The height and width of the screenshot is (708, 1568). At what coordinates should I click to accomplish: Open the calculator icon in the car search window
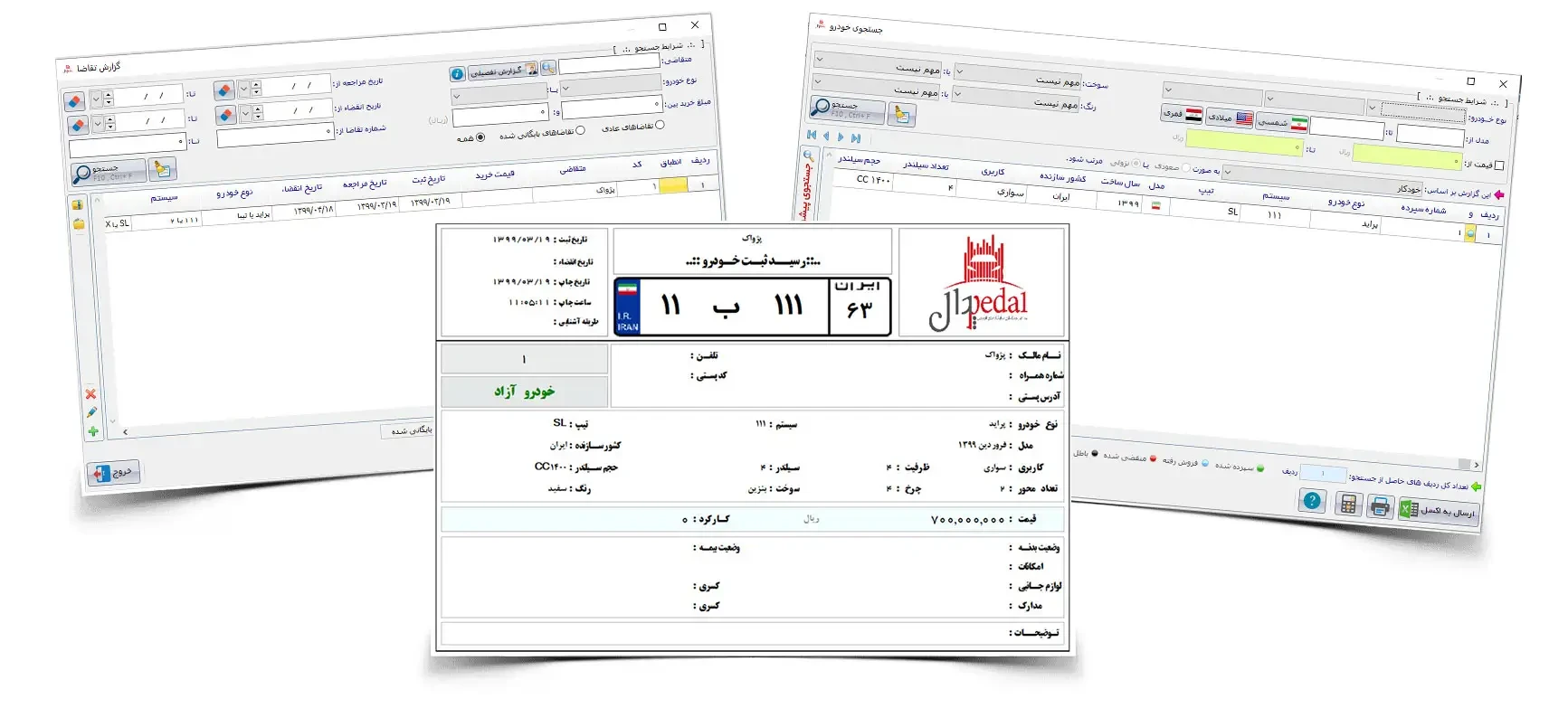tap(1348, 505)
